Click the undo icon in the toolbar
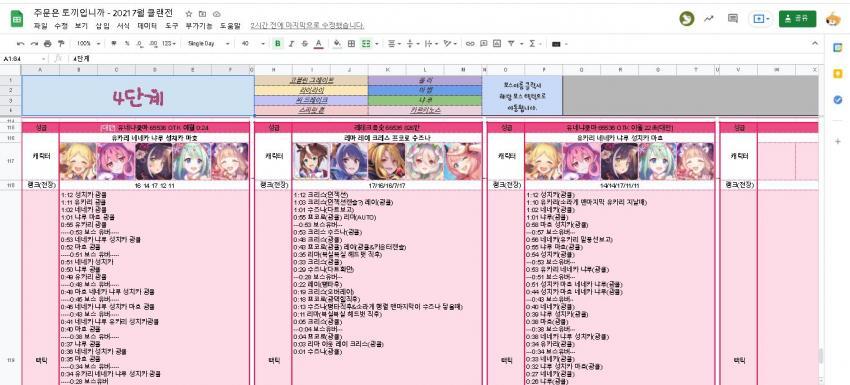 [x=21, y=43]
